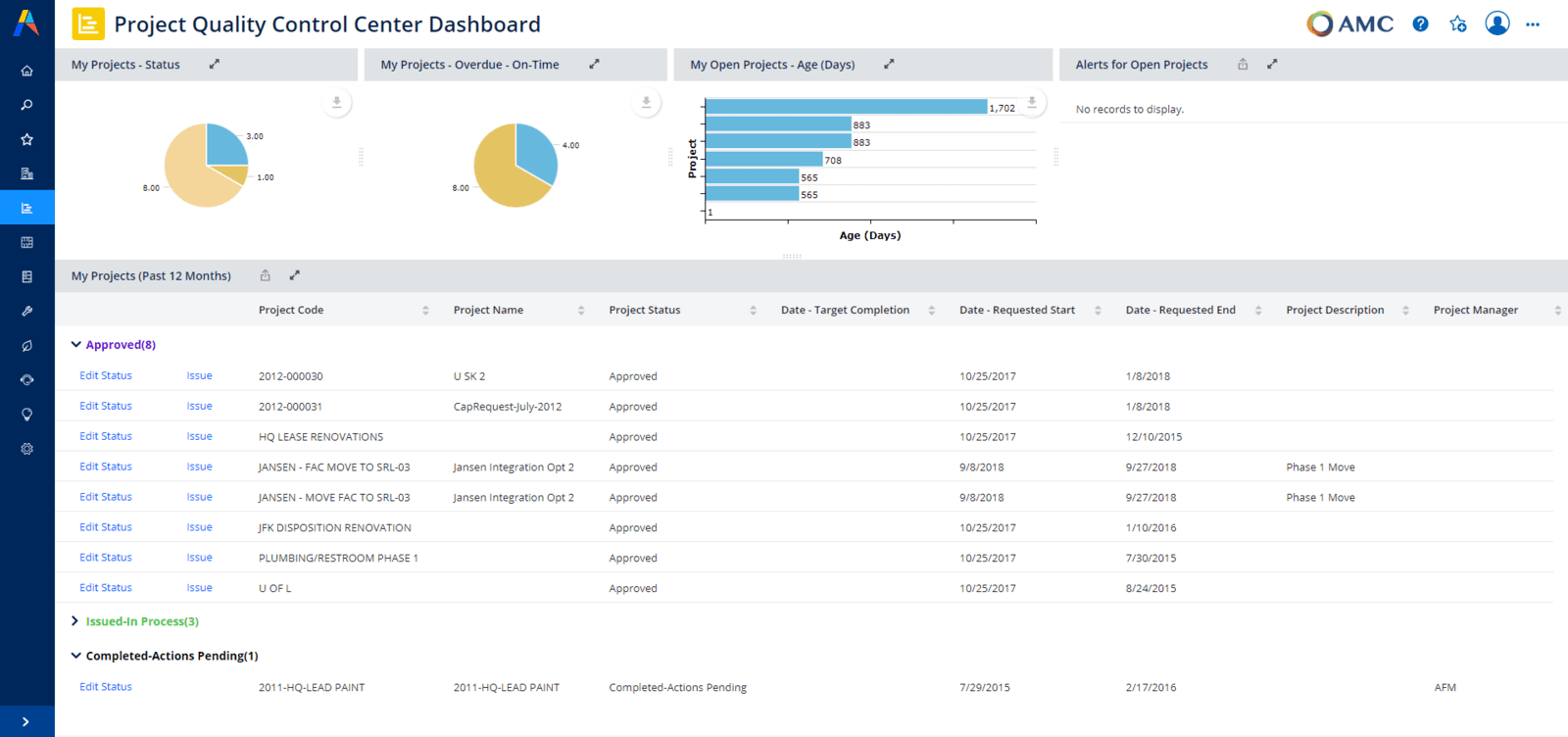1568x737 pixels.
Task: Expand the left navigation sidebar arrow
Action: pos(26,721)
